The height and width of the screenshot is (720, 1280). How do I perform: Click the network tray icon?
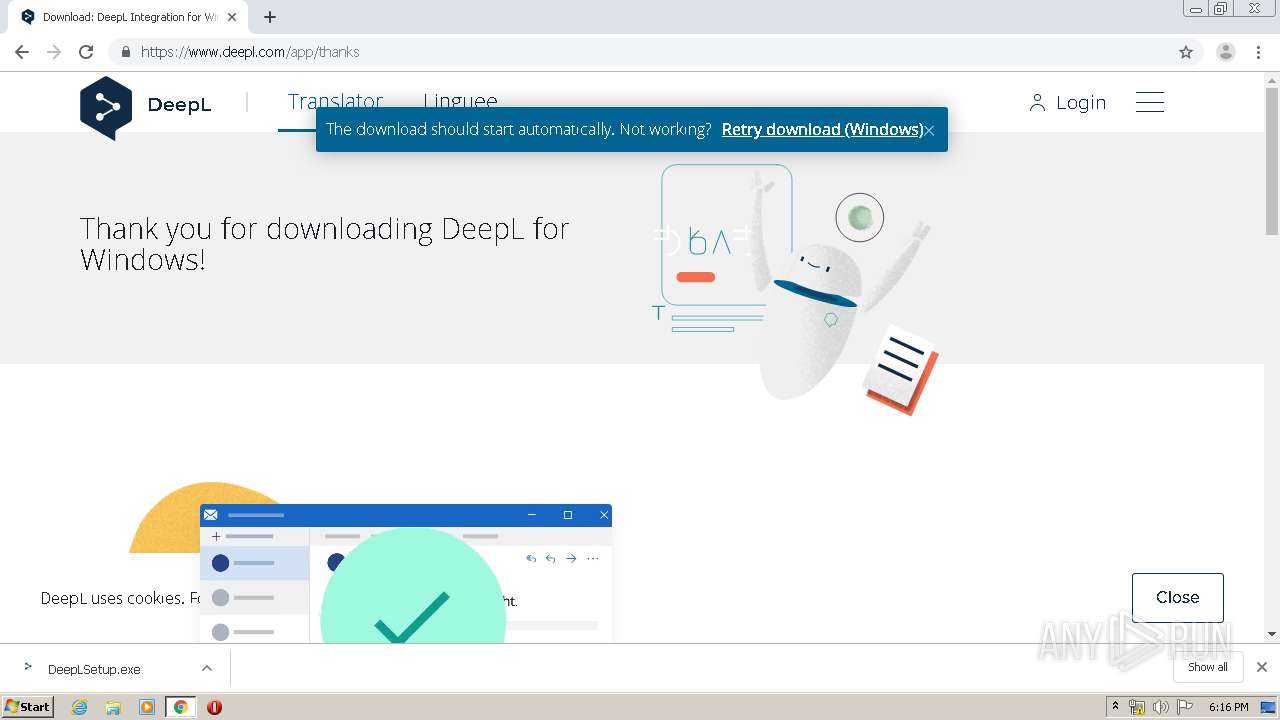(x=1137, y=707)
